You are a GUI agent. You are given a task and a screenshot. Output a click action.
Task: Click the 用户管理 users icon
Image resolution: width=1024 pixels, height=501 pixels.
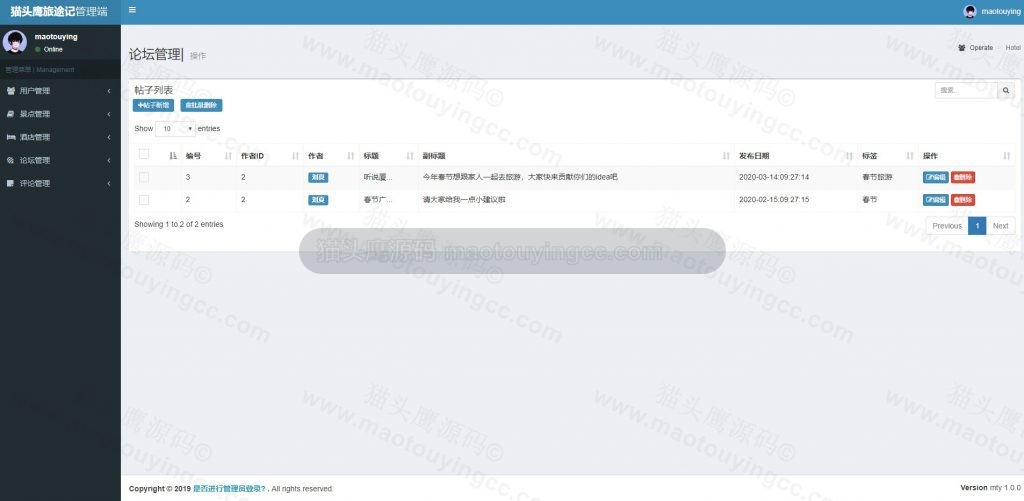click(x=10, y=91)
